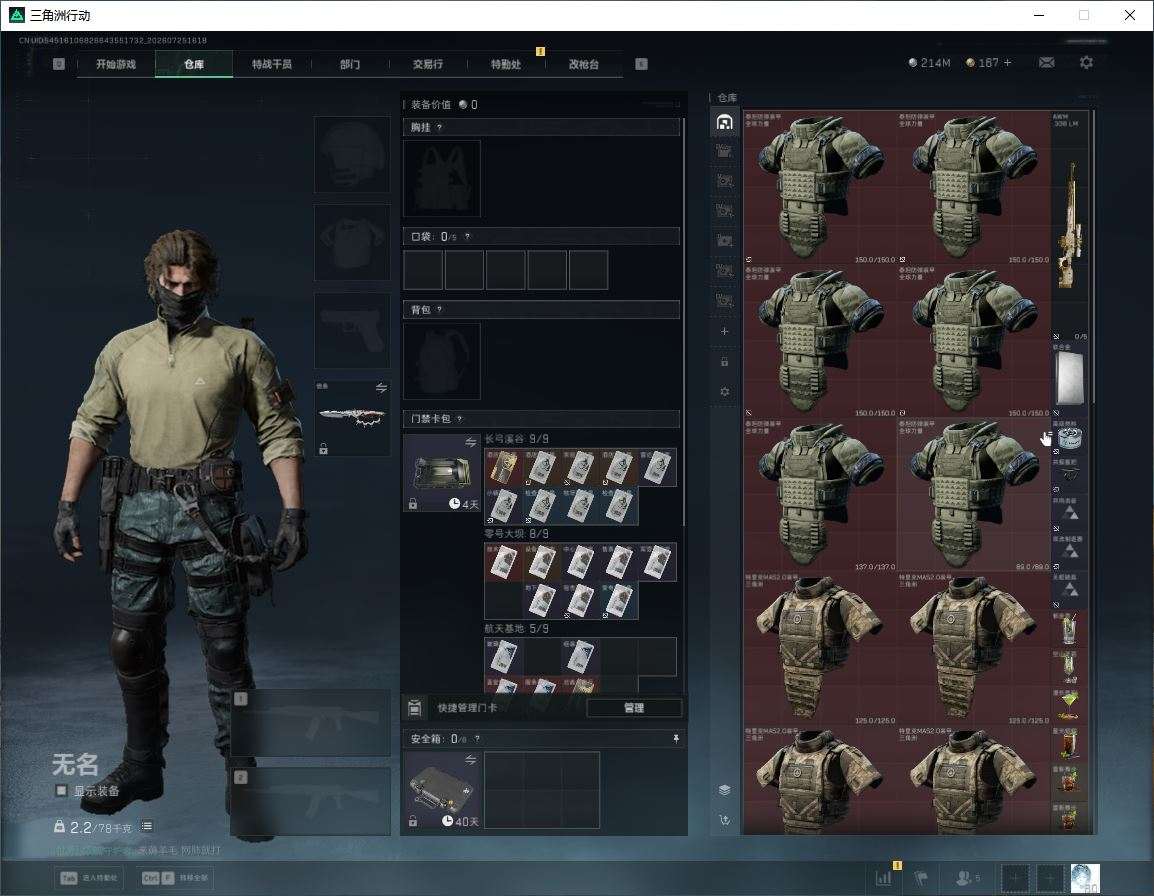1154x896 pixels.
Task: Expand the 胸挂 help question mark
Action: (439, 127)
